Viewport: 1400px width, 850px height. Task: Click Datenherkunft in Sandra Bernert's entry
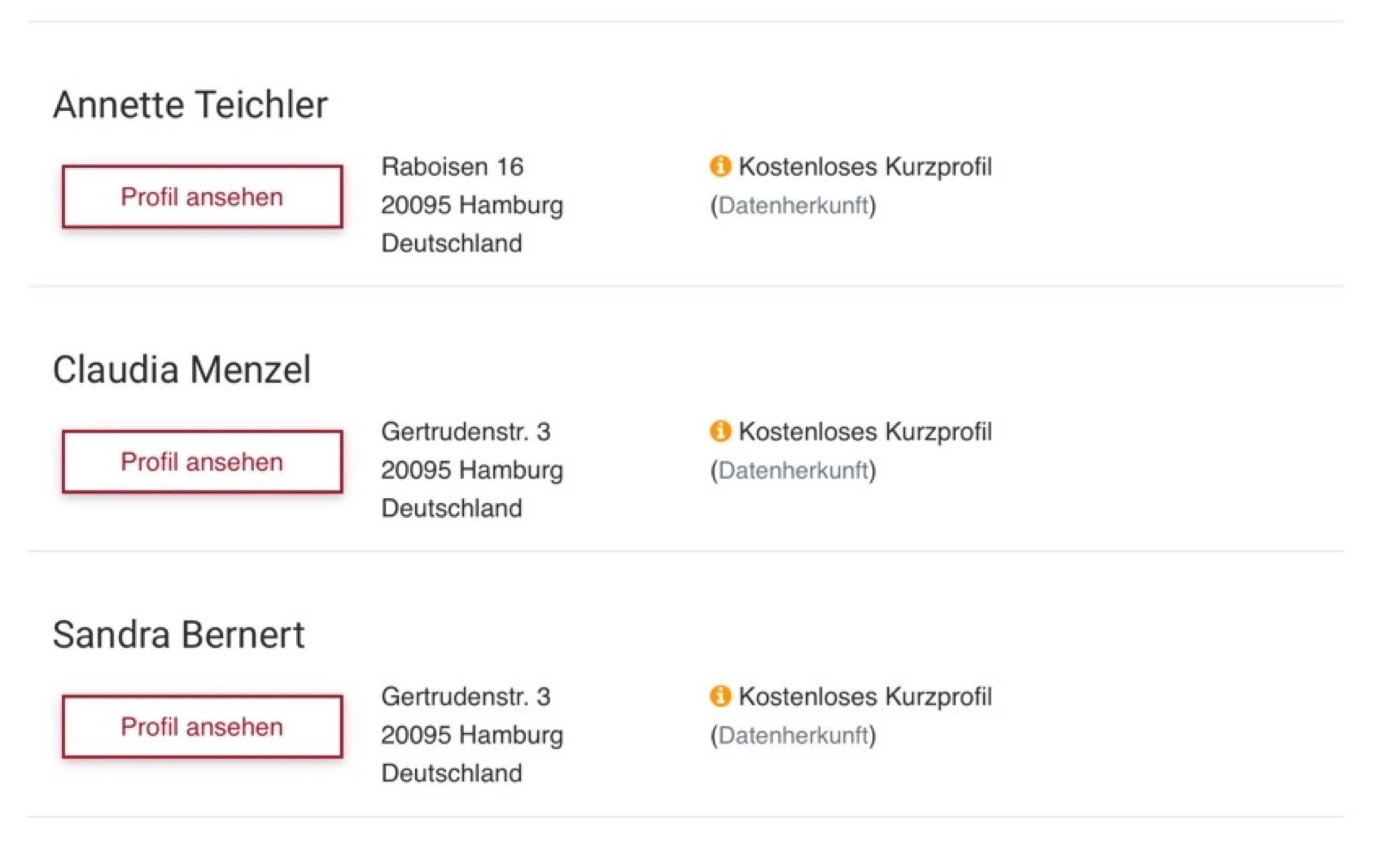[793, 735]
